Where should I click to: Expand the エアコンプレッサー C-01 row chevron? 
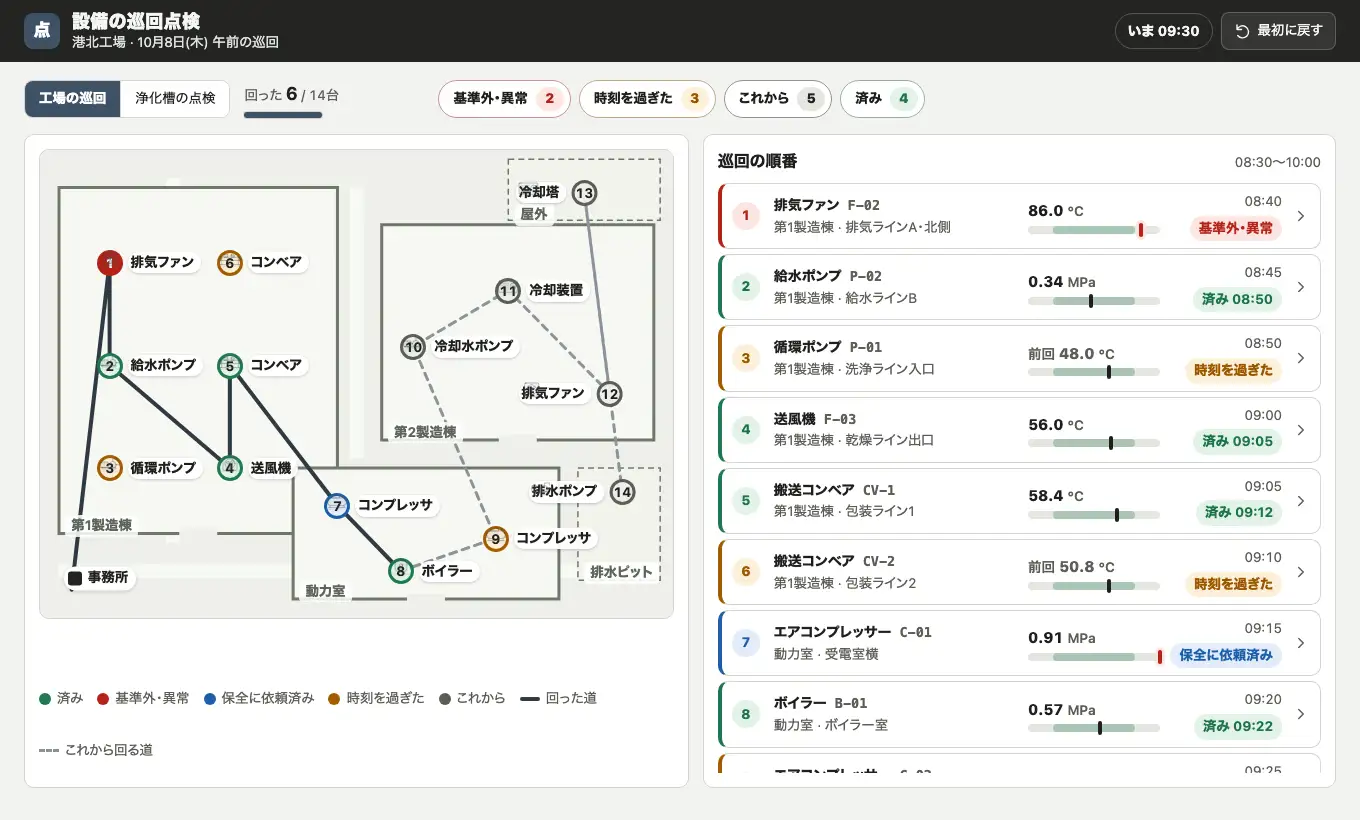(1301, 643)
